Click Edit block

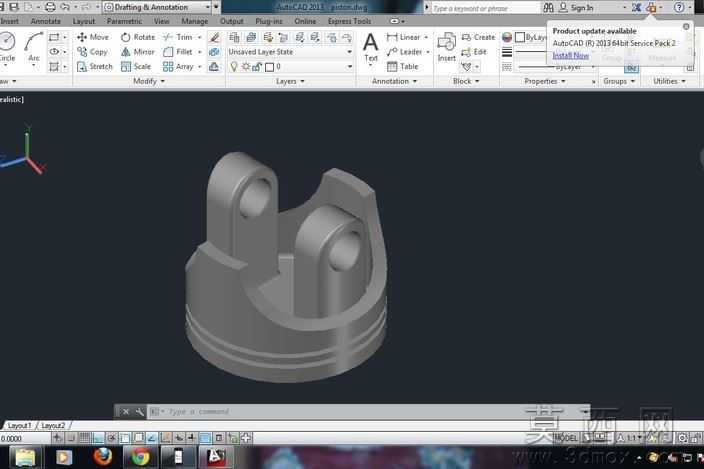coord(474,52)
